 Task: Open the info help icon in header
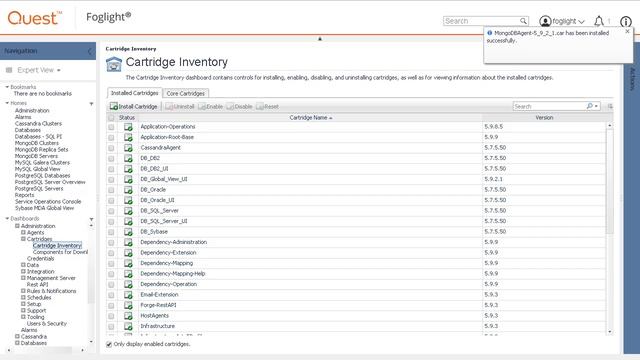coord(626,21)
